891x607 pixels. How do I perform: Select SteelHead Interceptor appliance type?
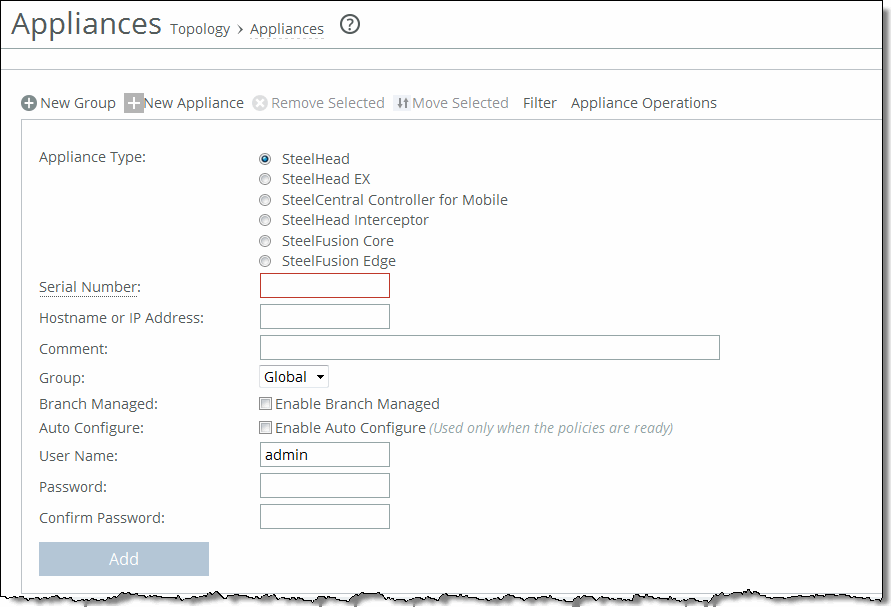pos(265,220)
